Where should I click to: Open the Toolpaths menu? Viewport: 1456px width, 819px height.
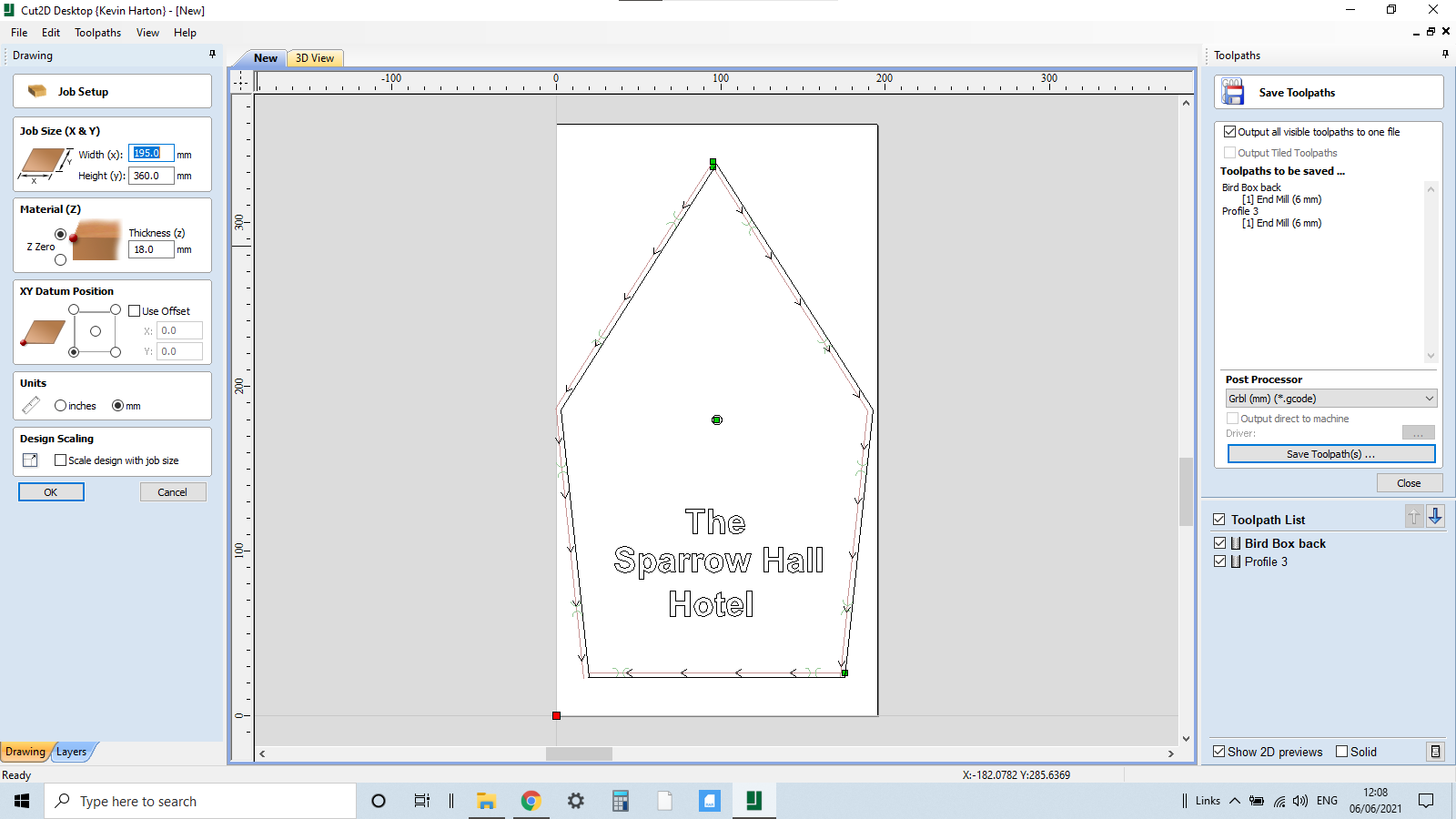click(x=97, y=32)
